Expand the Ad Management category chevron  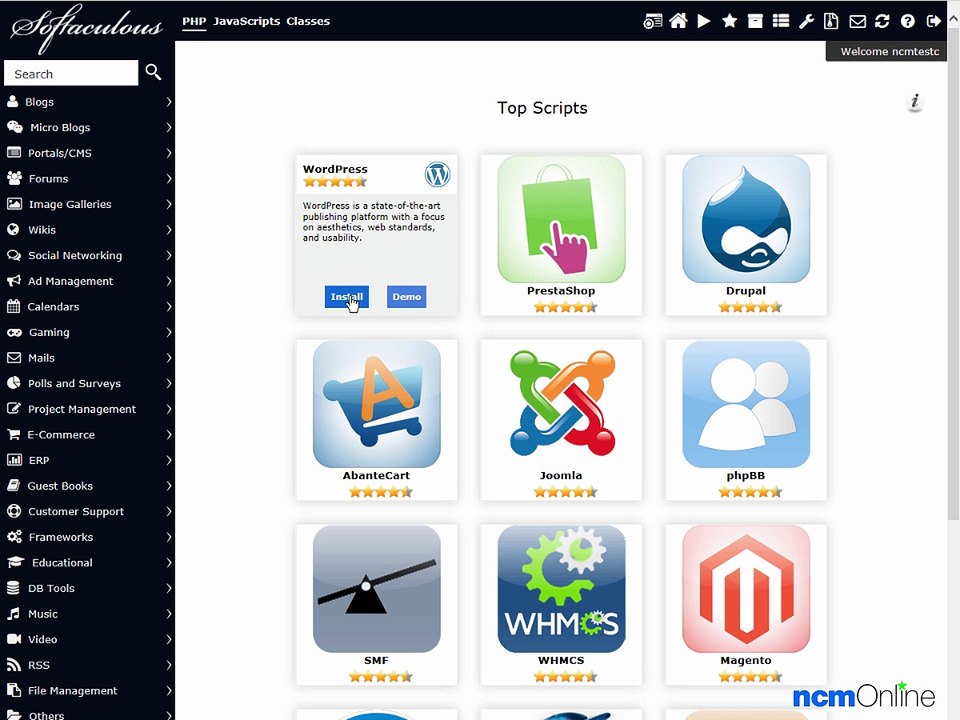(168, 281)
